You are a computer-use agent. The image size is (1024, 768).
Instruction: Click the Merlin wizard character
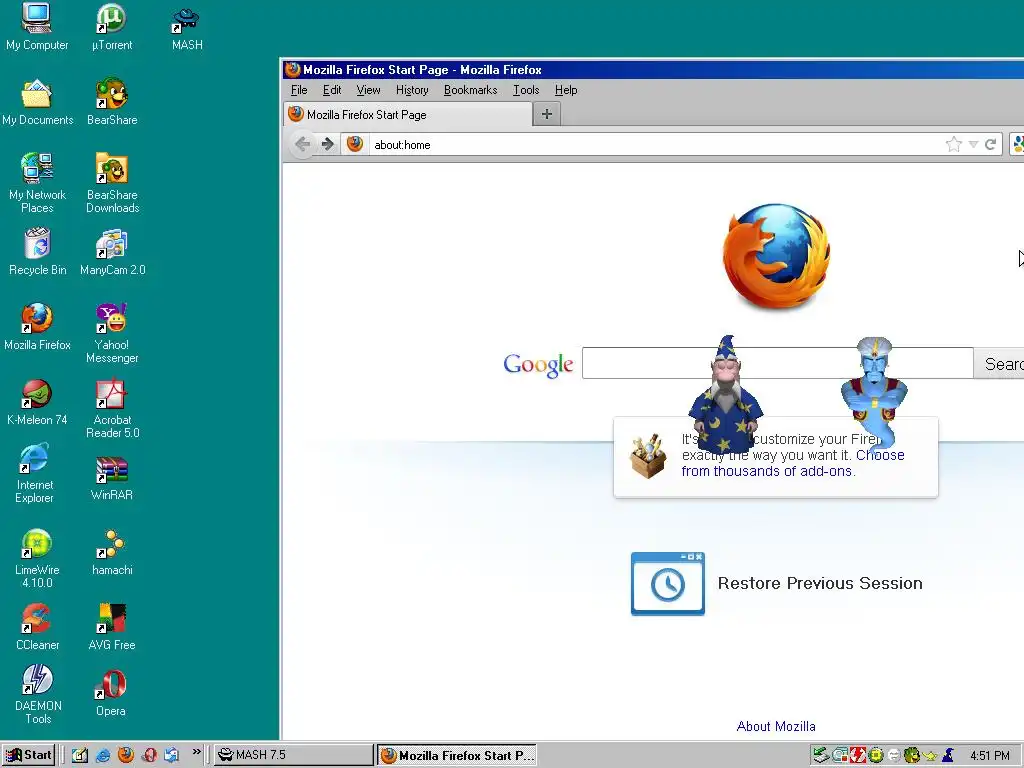click(726, 394)
